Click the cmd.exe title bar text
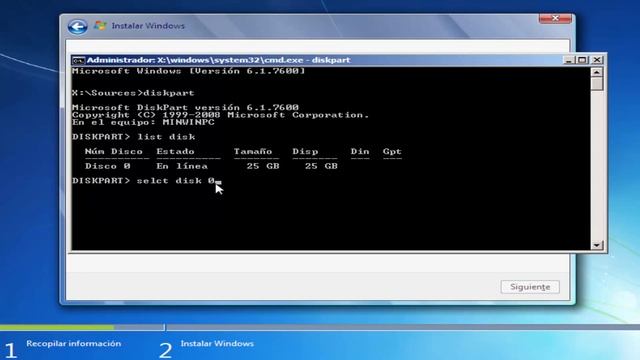This screenshot has width=640, height=360. pos(218,60)
